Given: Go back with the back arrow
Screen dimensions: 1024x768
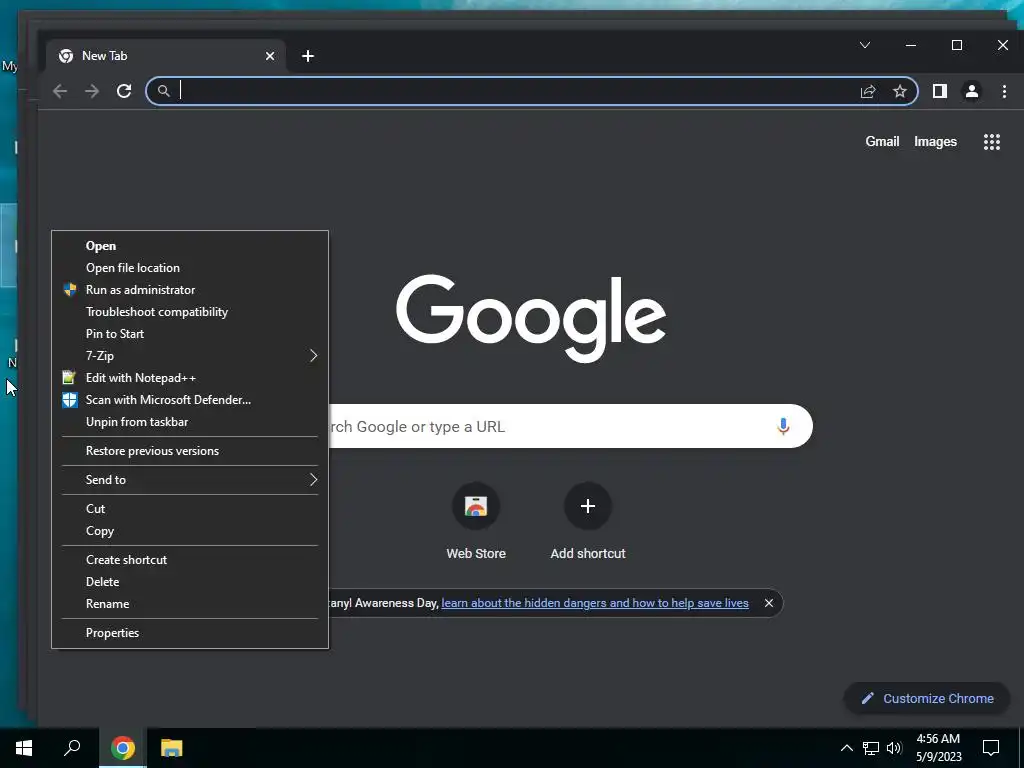Looking at the screenshot, I should click(60, 91).
